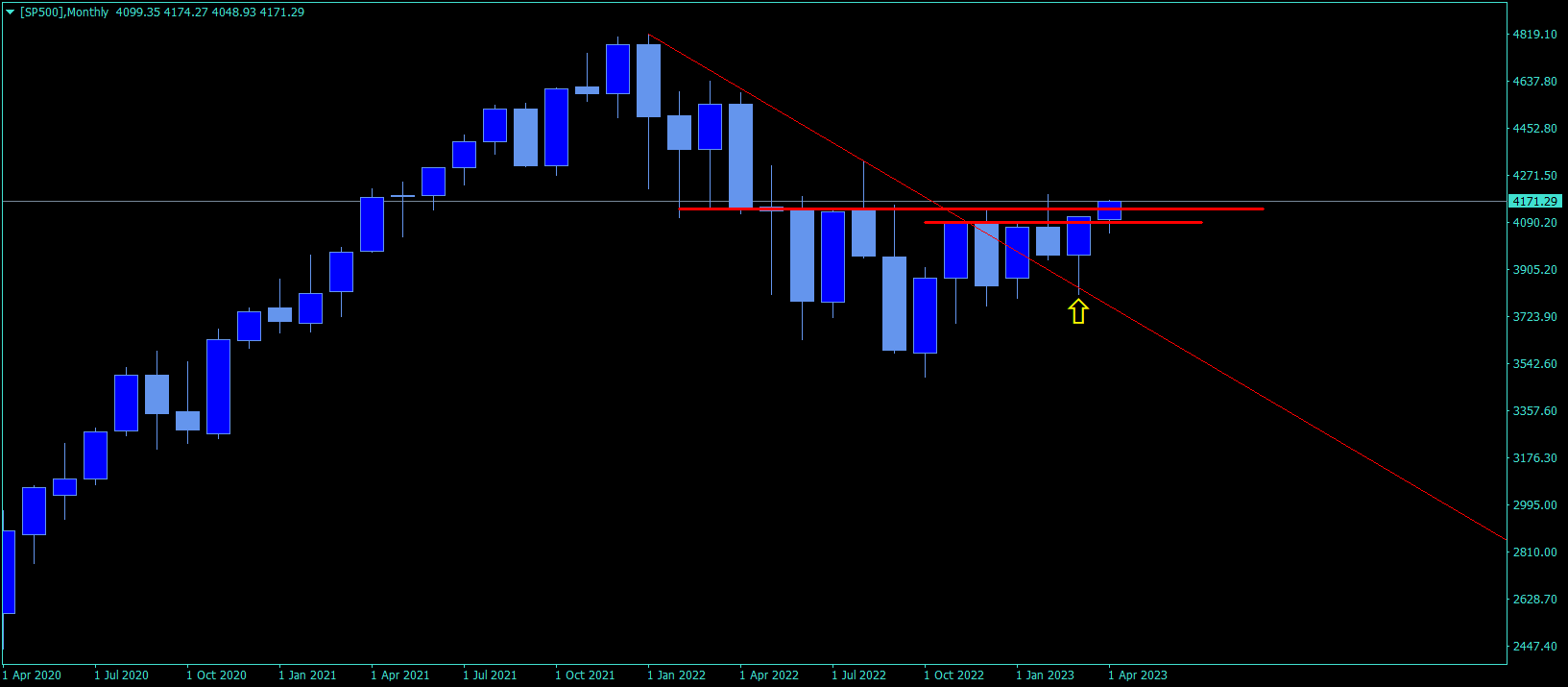Click the 2628.70 price axis label
Screen dimensions: 1568x687
tap(1535, 600)
